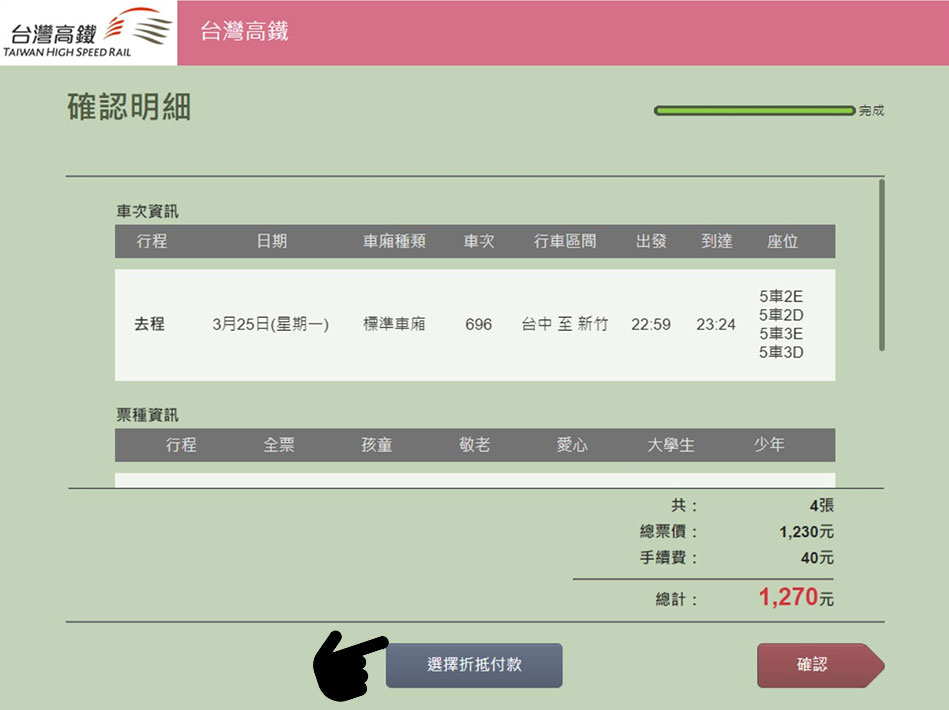The width and height of the screenshot is (949, 710).
Task: Click the 車廂種類 column header
Action: pyautogui.click(x=394, y=241)
